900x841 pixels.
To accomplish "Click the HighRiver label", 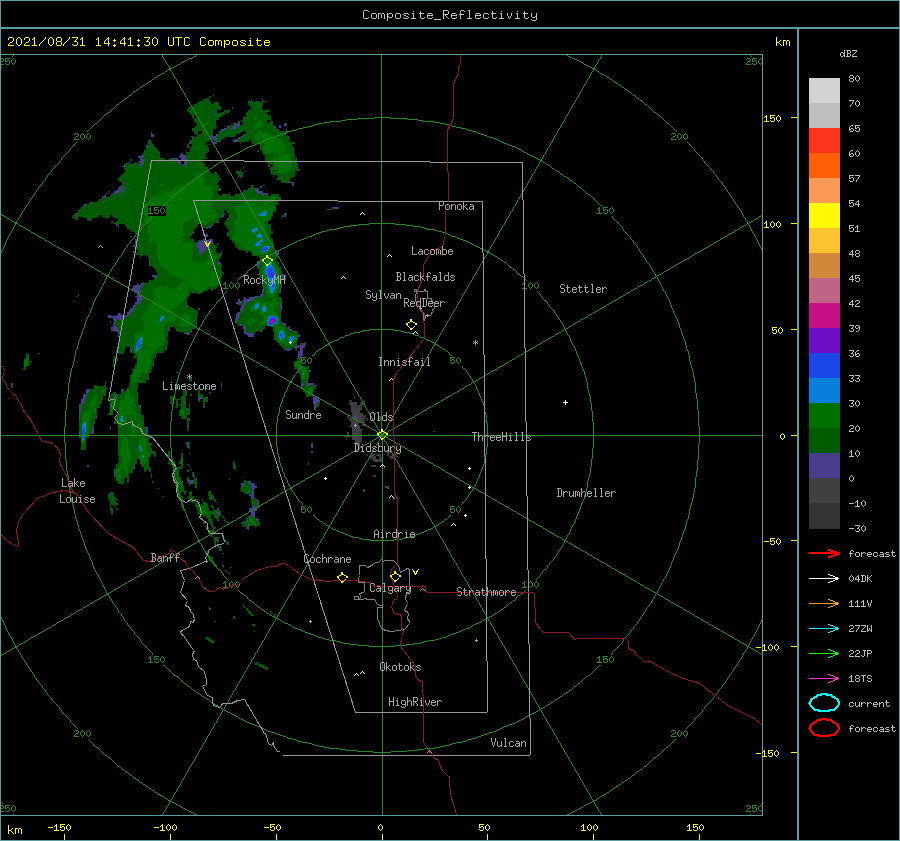I will pyautogui.click(x=415, y=702).
